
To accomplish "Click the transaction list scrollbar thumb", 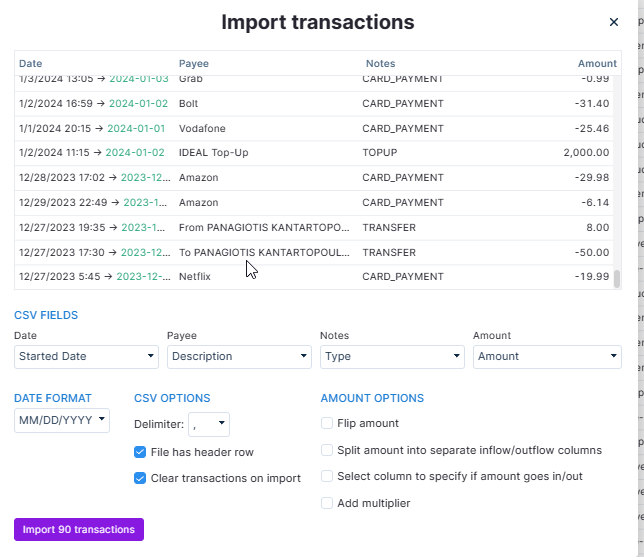I will coord(617,279).
